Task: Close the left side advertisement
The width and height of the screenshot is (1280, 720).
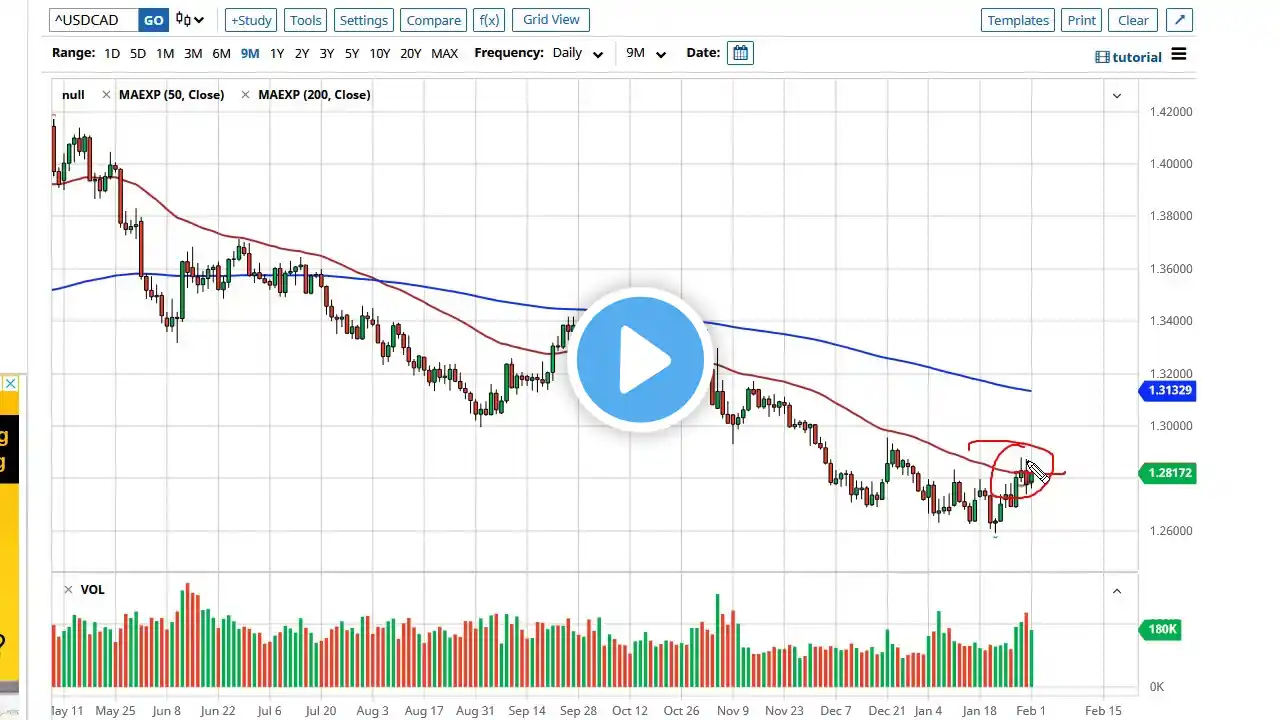Action: [x=9, y=384]
